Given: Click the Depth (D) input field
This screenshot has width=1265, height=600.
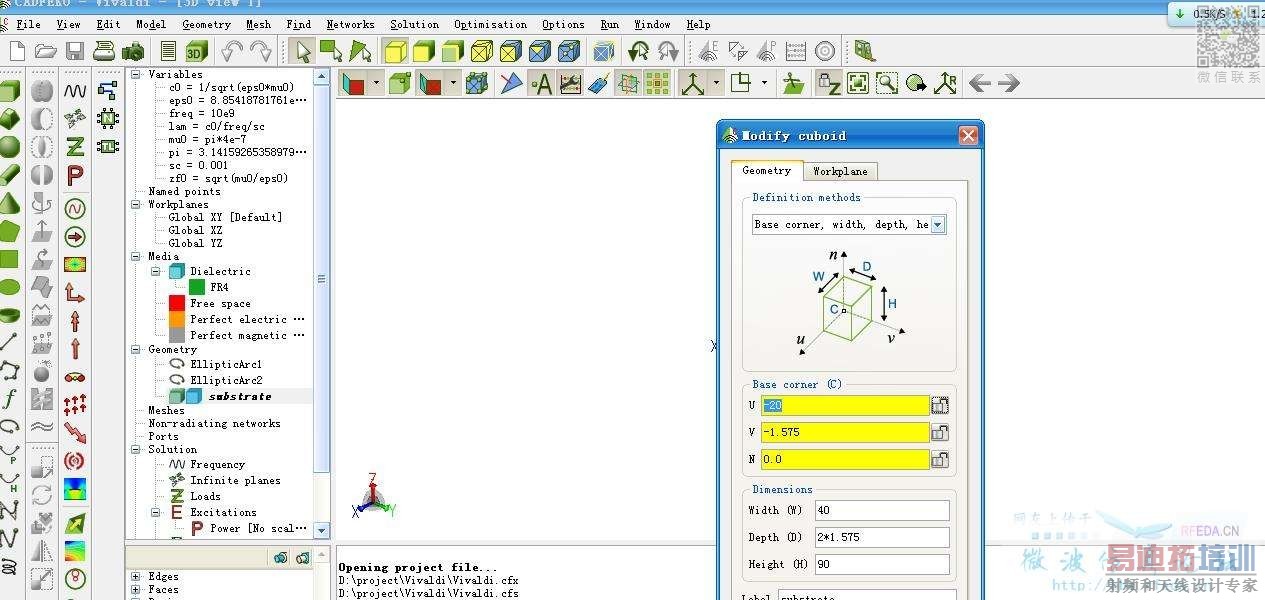Looking at the screenshot, I should (882, 537).
